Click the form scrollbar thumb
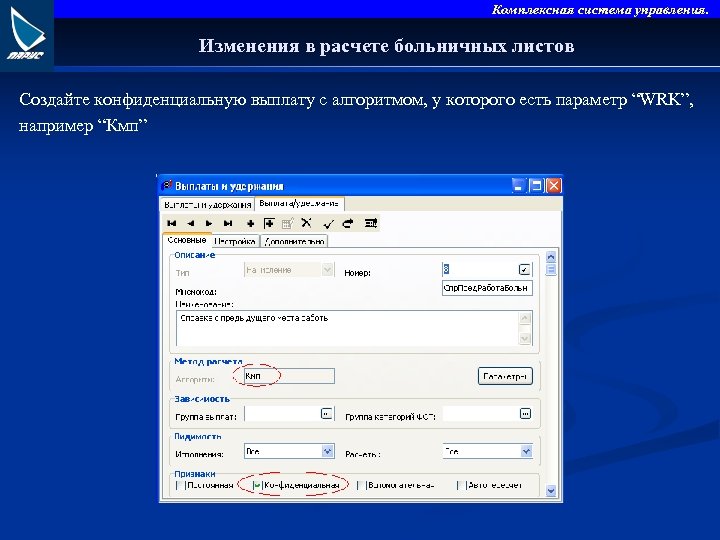 click(x=551, y=270)
